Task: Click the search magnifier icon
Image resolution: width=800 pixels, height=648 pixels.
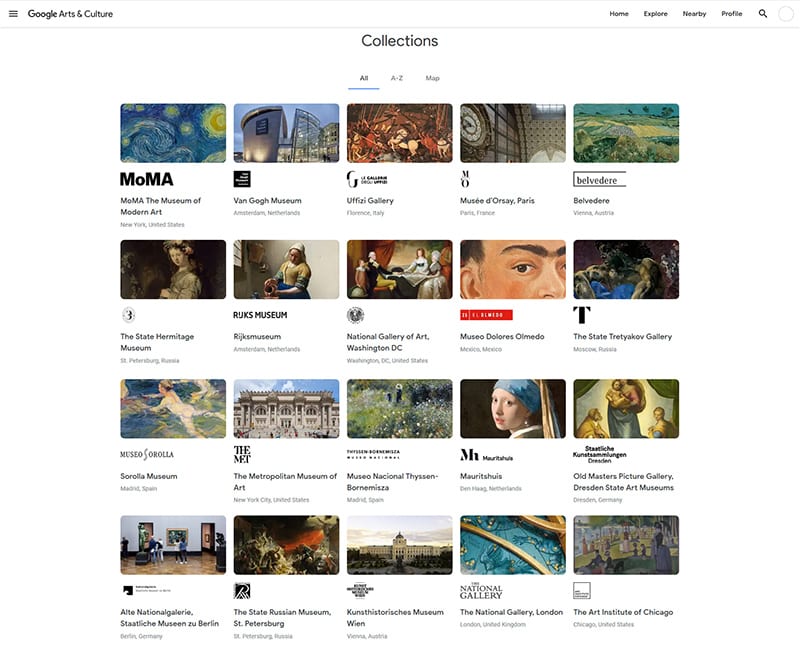Action: click(763, 14)
